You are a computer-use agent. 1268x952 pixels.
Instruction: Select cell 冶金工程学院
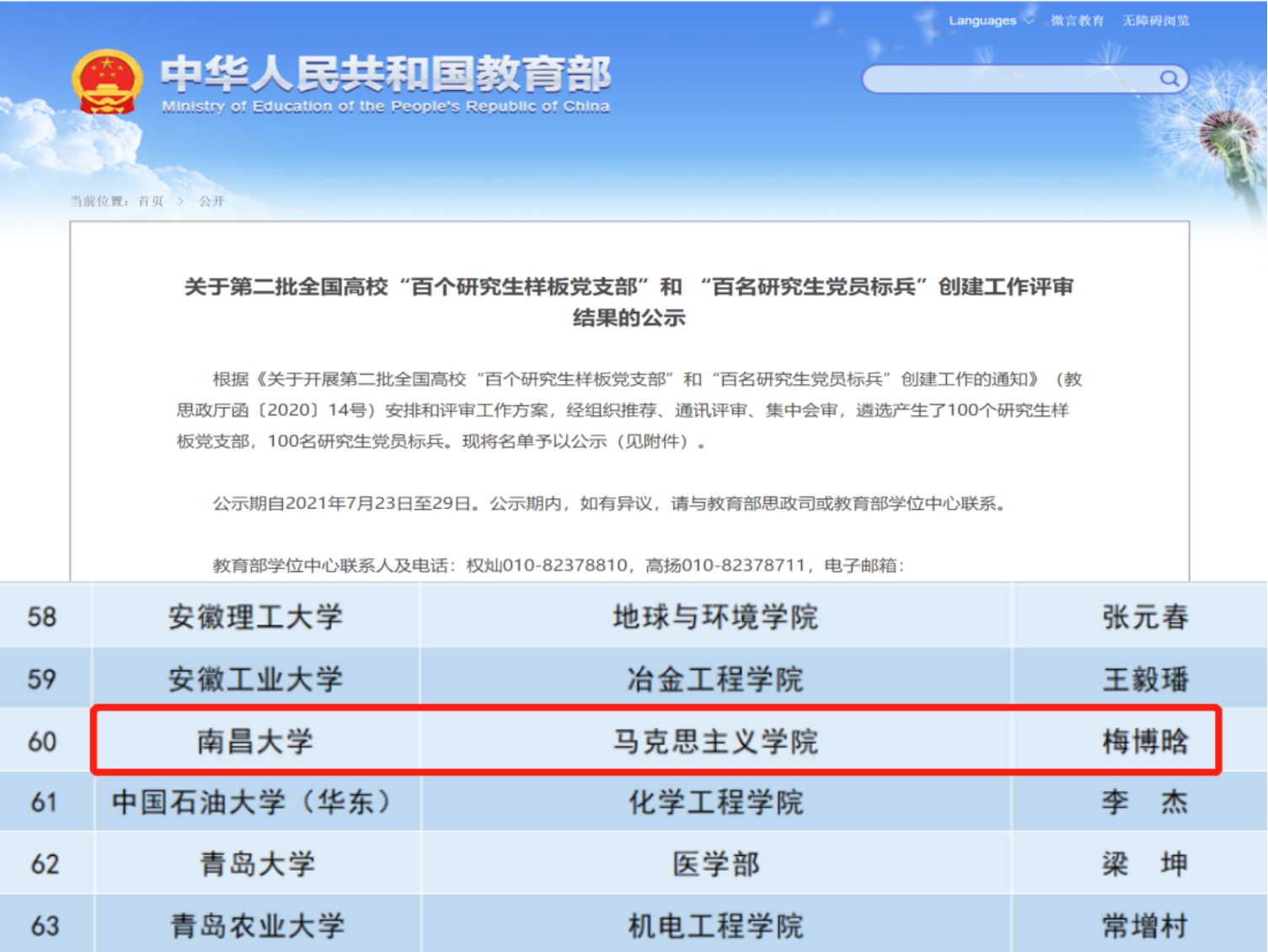tap(715, 678)
